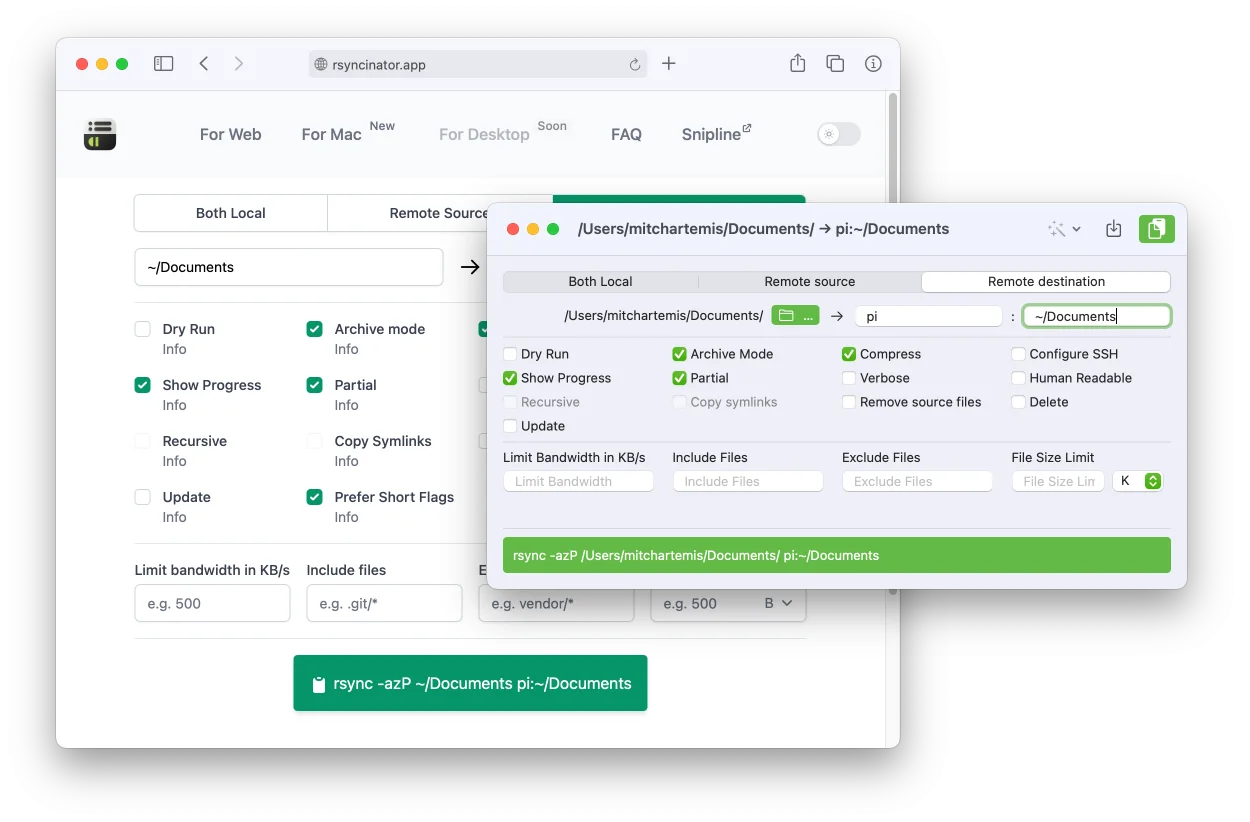1250x822 pixels.
Task: Browse for source folder with green folder button
Action: pos(795,316)
